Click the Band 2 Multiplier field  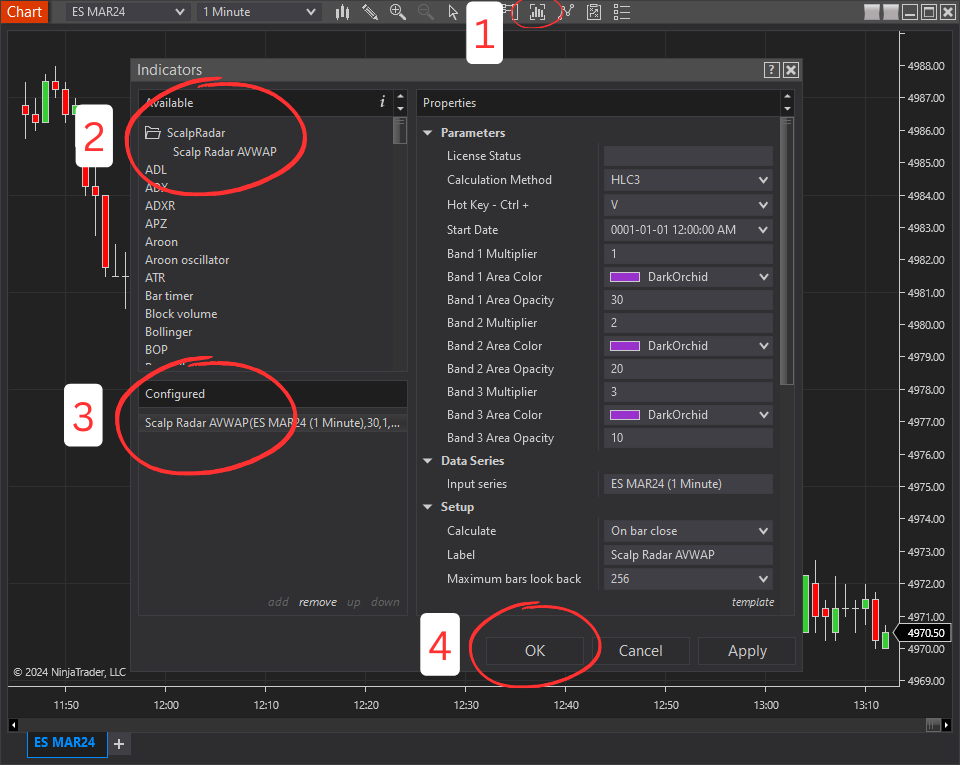pos(688,323)
